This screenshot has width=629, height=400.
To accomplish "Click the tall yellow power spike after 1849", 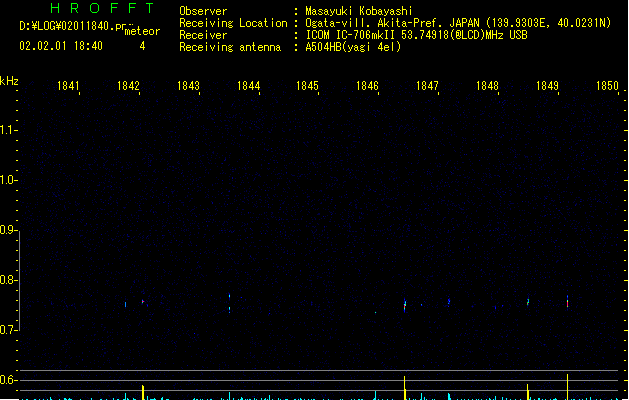I will 567,387.
